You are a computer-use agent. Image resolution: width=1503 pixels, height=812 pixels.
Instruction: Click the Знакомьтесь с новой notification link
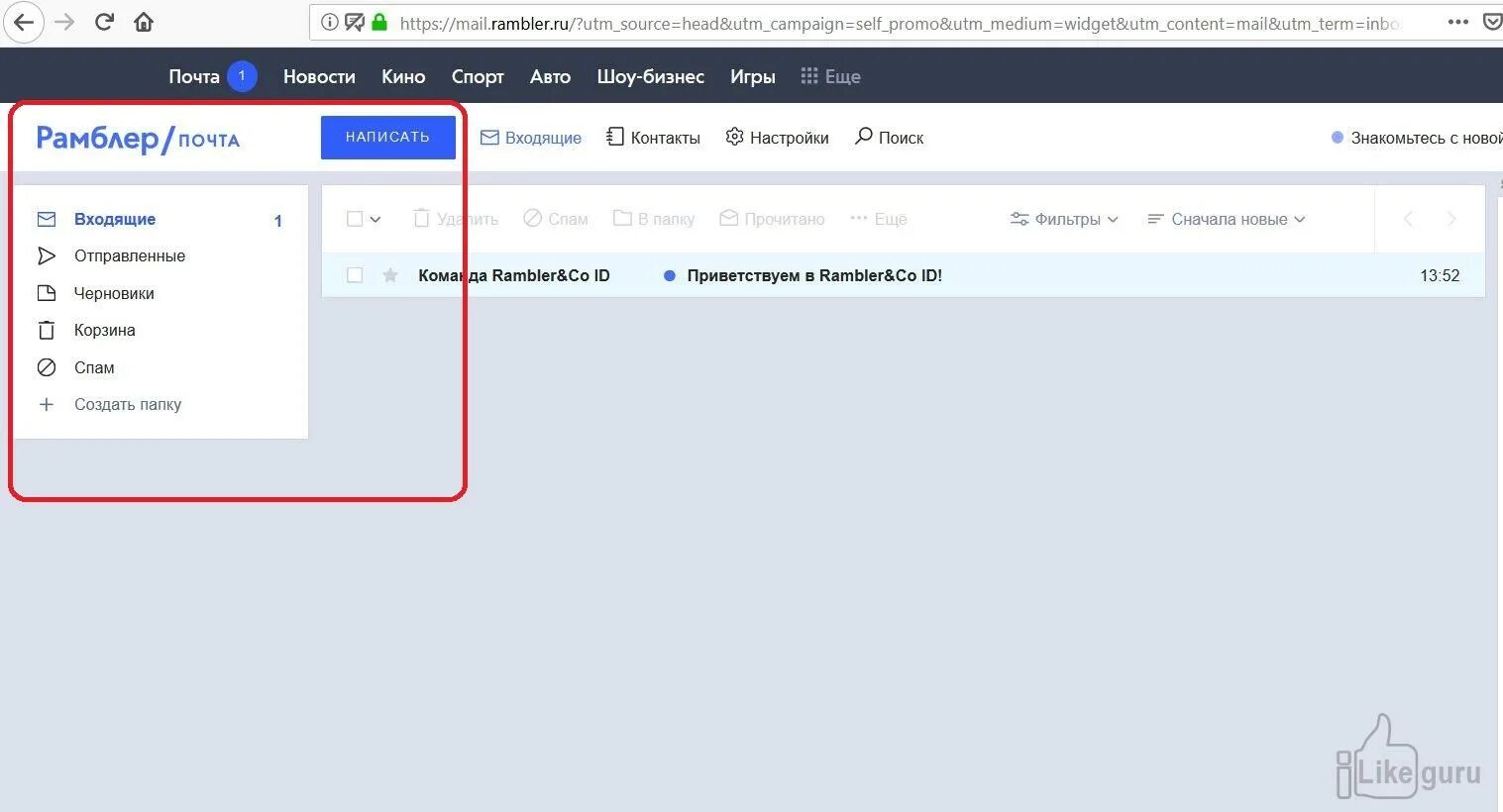tap(1417, 138)
